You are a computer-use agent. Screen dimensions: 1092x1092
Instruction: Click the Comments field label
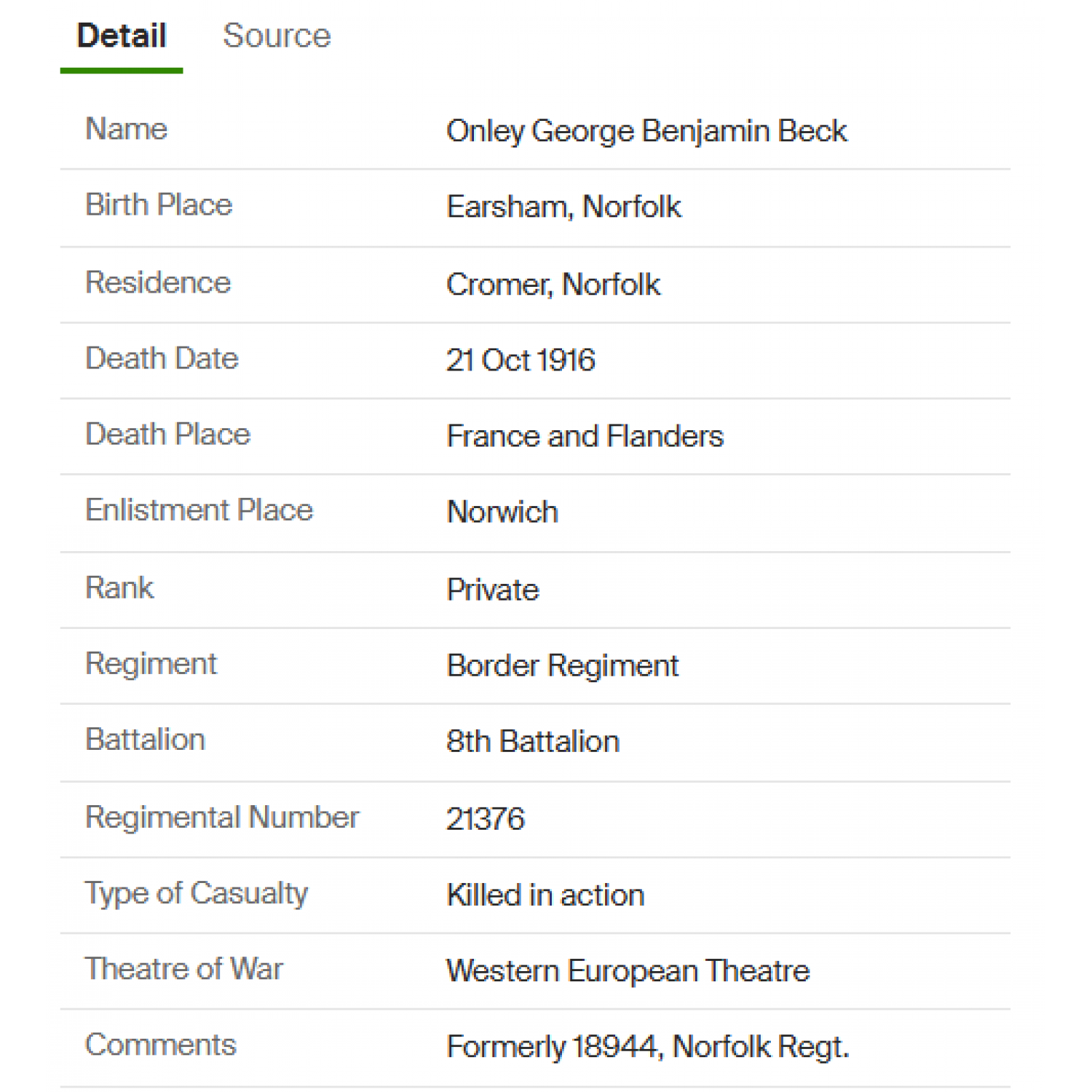point(161,1045)
